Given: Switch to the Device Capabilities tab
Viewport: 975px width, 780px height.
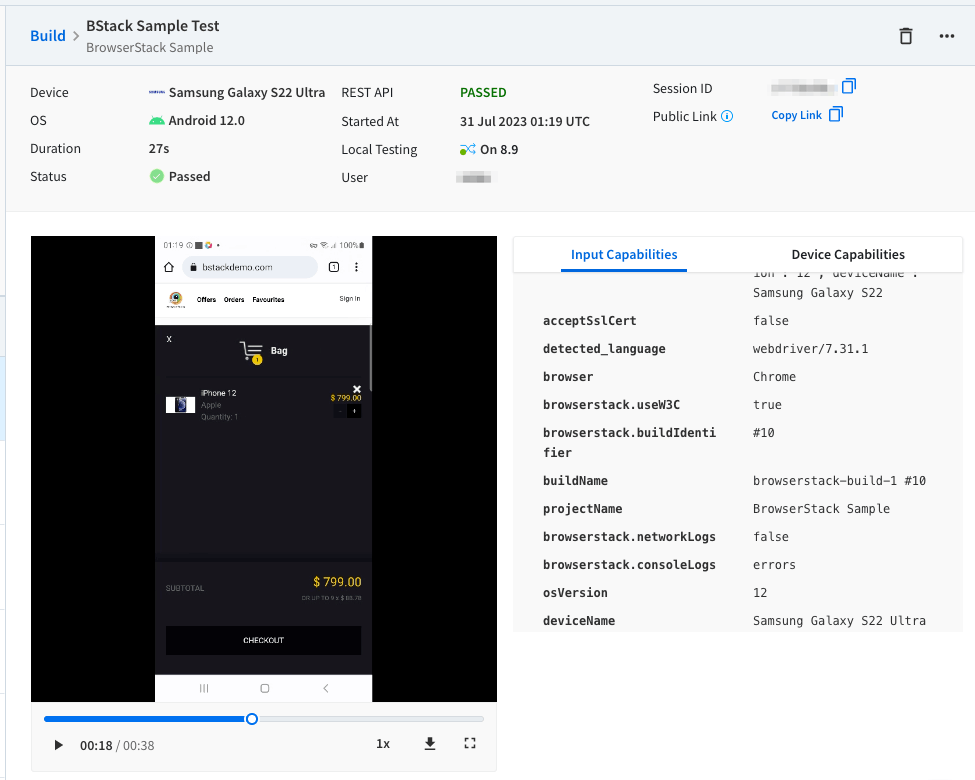Looking at the screenshot, I should (847, 254).
